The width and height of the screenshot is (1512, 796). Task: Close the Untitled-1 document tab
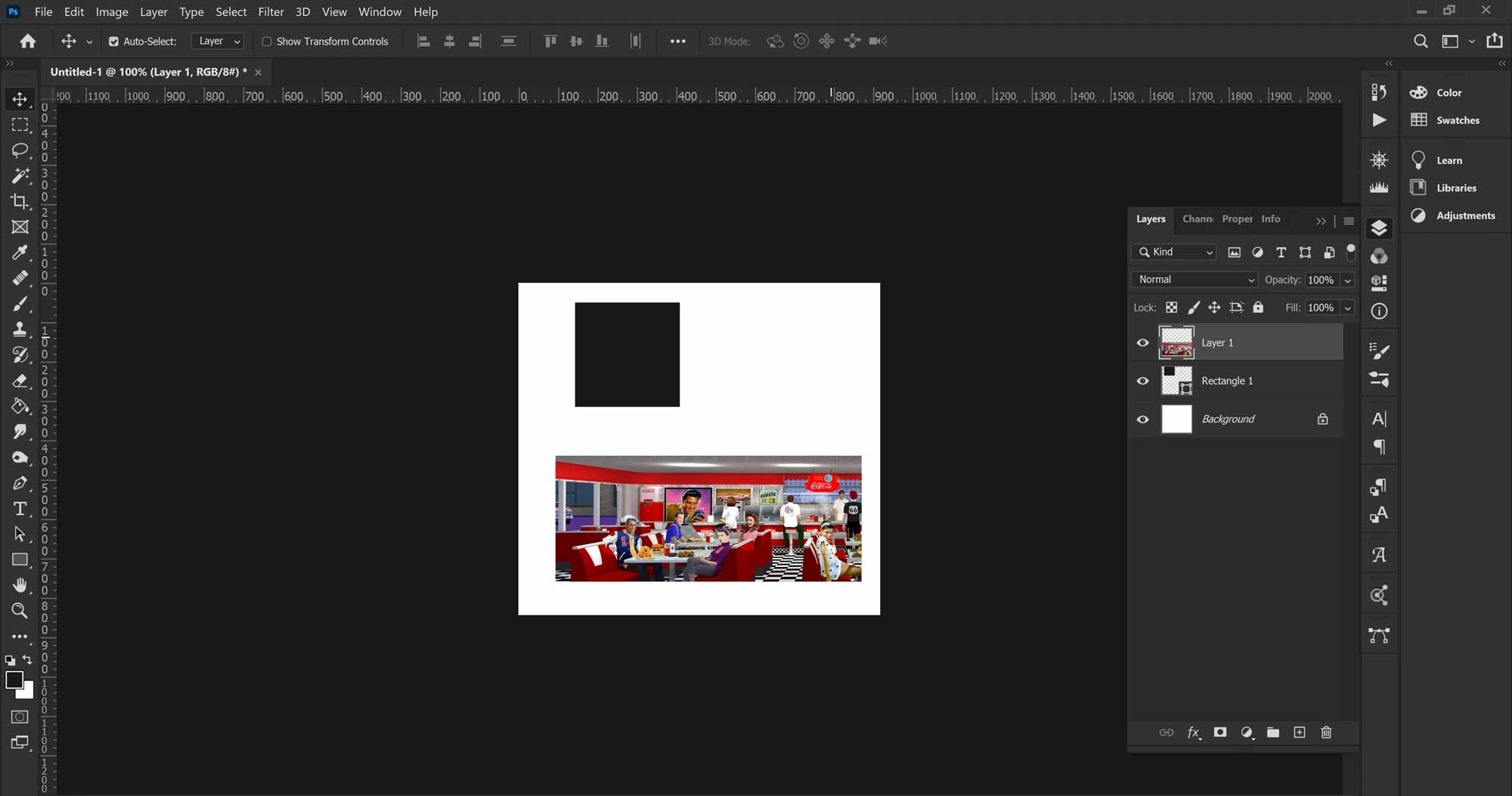[x=258, y=73]
